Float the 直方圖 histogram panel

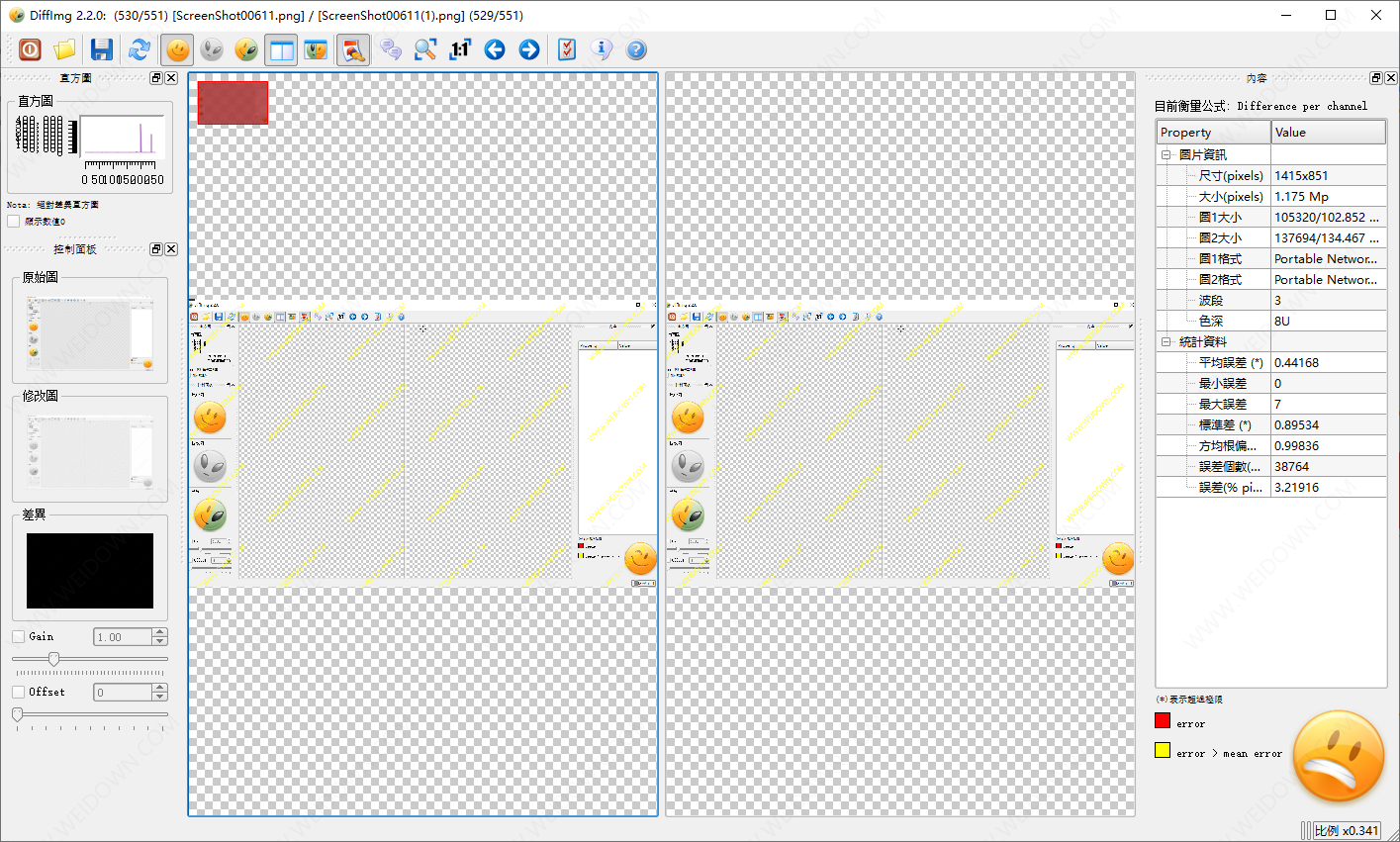(x=156, y=78)
